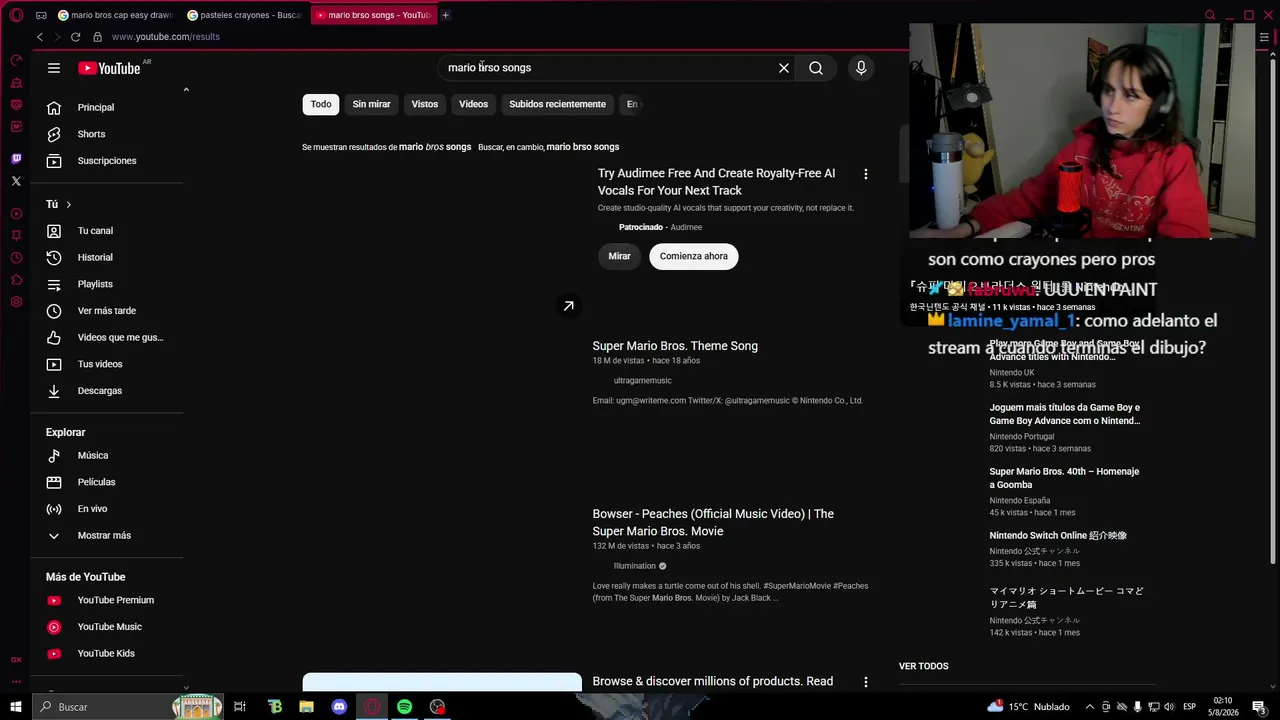Go back with the browser back arrow
This screenshot has width=1280, height=720.
coord(40,37)
